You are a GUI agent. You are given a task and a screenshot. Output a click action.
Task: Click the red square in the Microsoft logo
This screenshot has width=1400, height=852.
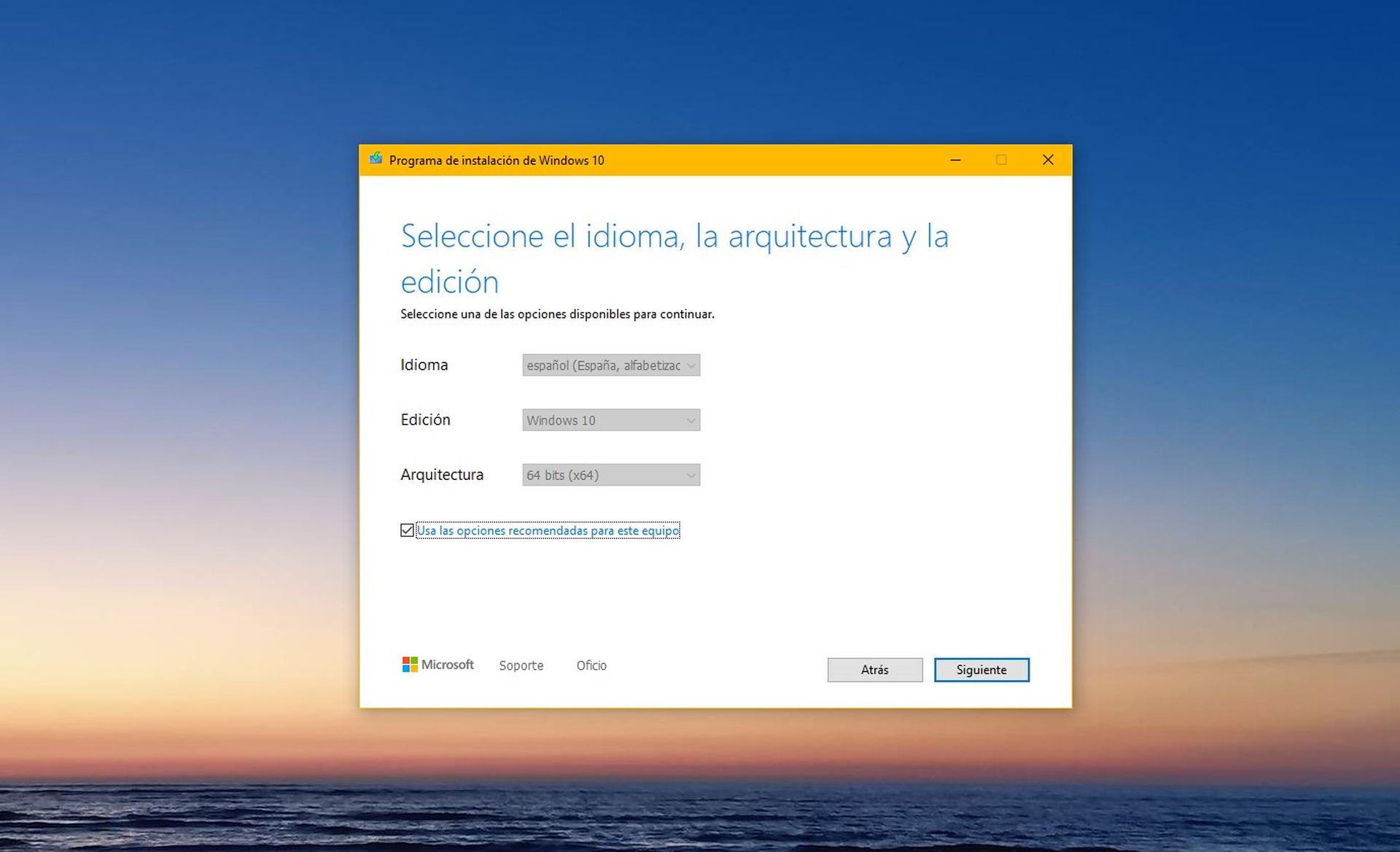[x=406, y=659]
